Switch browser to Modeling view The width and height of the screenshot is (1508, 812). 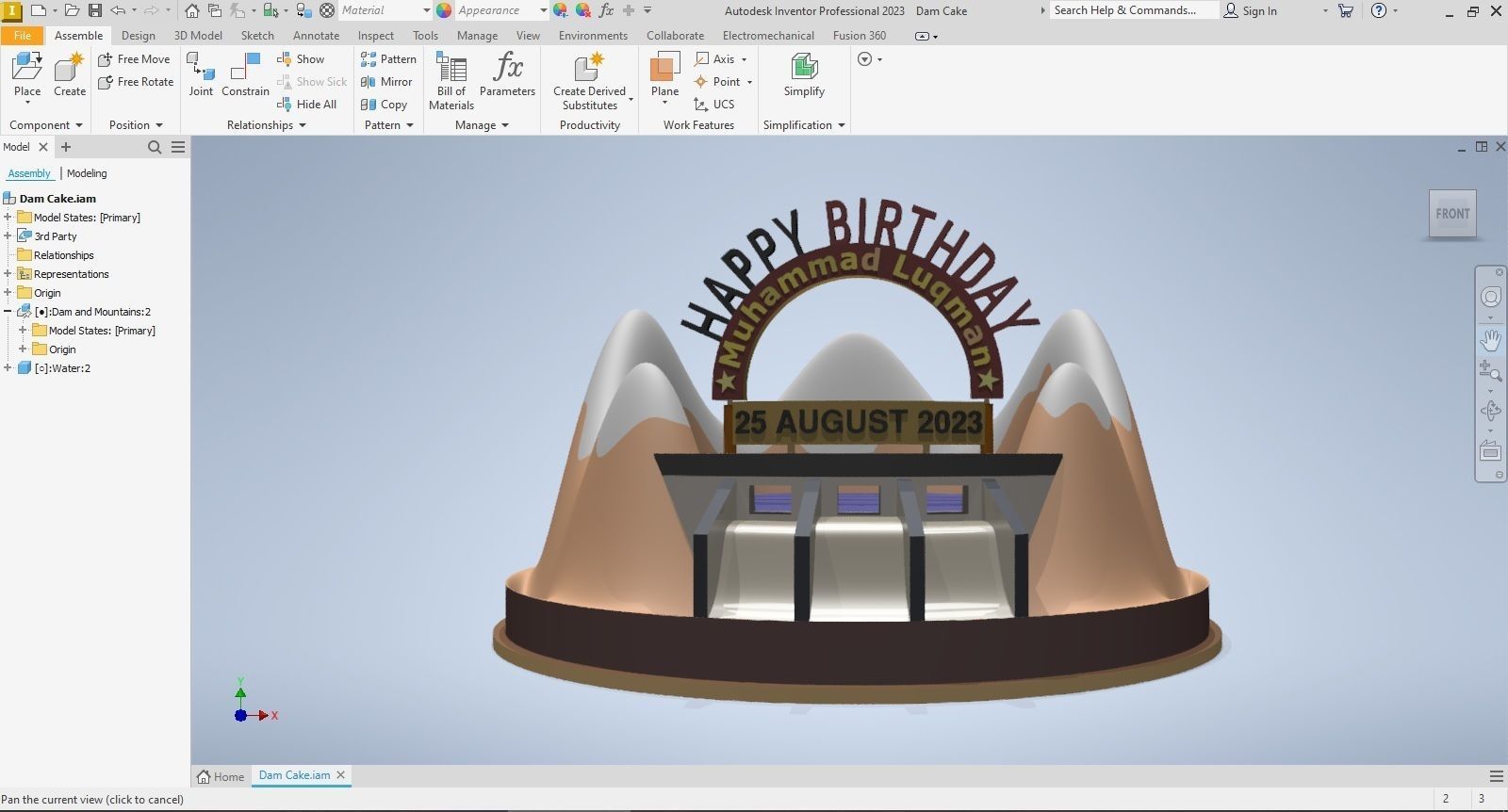tap(87, 173)
